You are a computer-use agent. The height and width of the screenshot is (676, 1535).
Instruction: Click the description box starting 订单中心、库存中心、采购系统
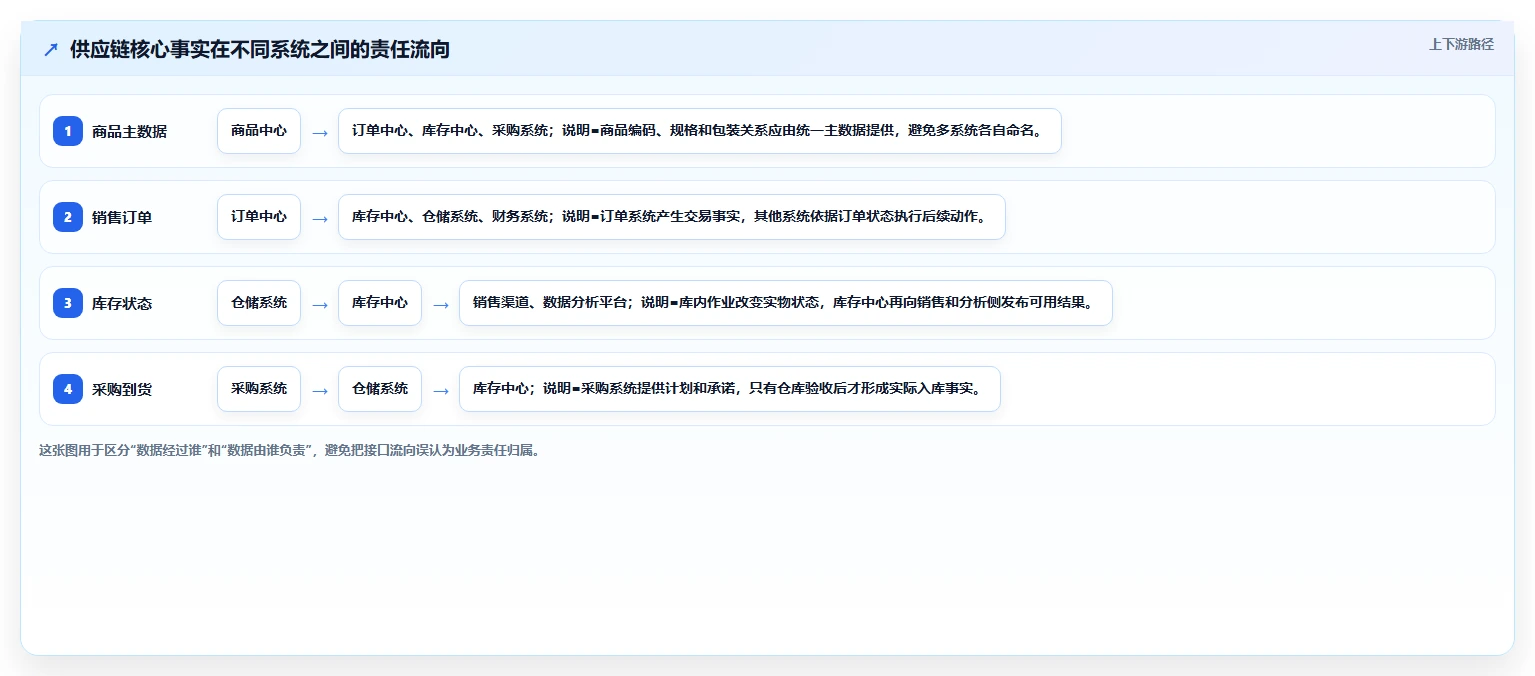click(x=699, y=131)
